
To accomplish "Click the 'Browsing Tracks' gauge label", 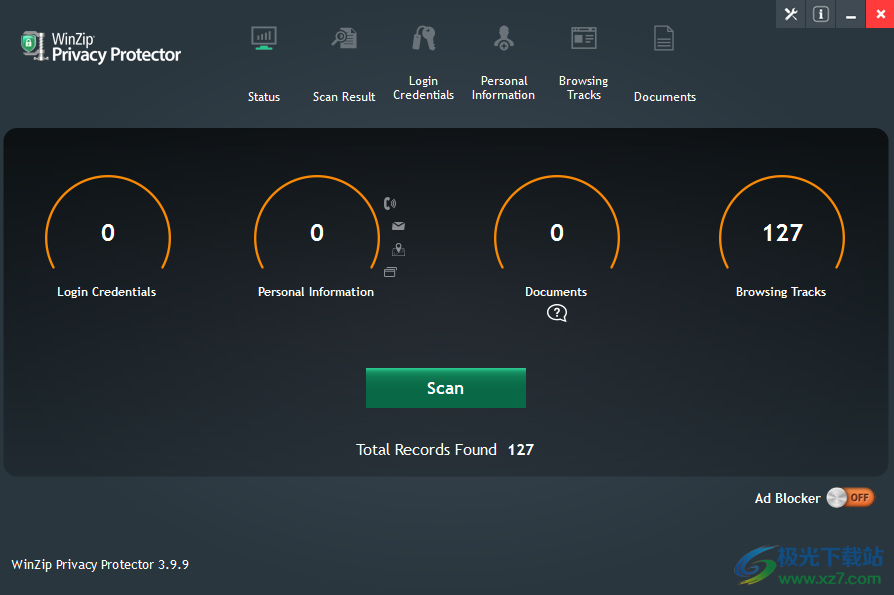I will point(781,292).
